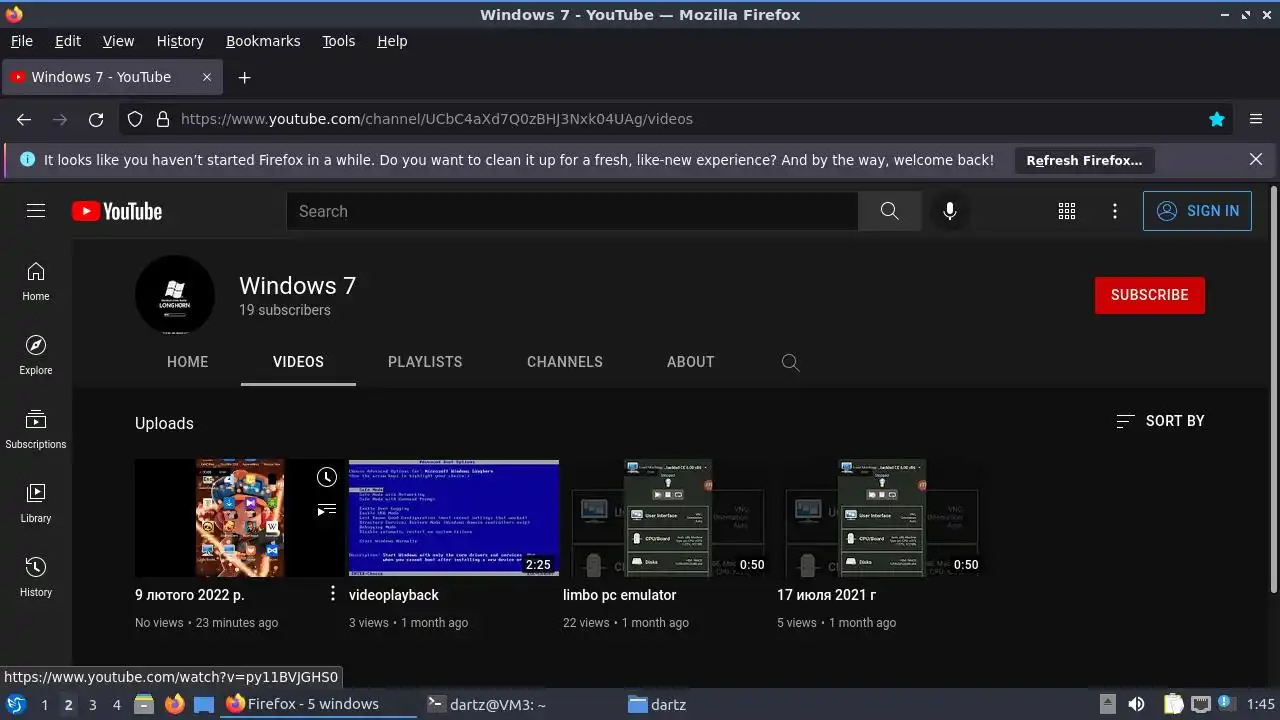Open the 9 лютого 2022 р. thumbnail

coord(240,518)
